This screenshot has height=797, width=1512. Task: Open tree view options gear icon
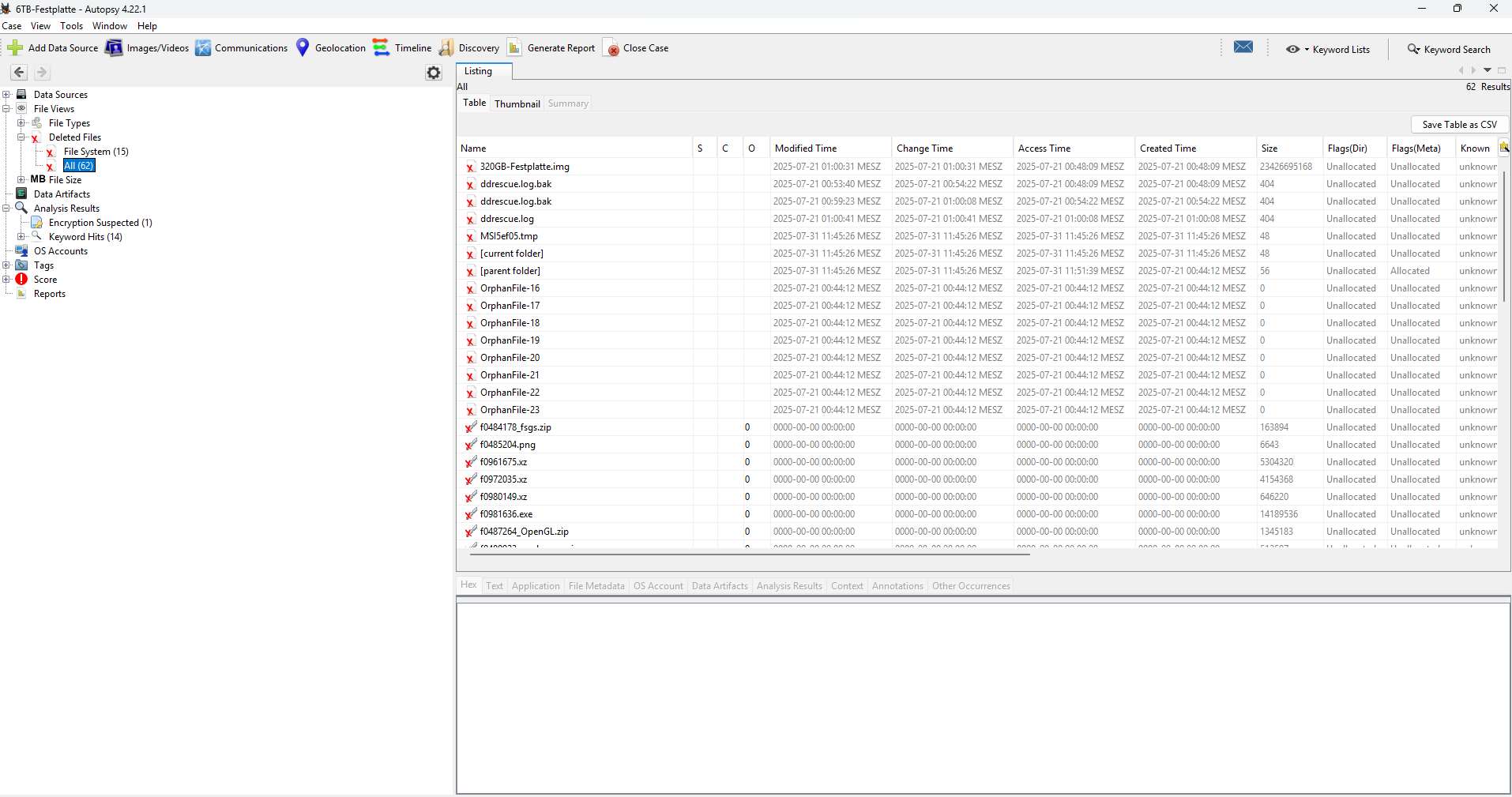click(434, 73)
